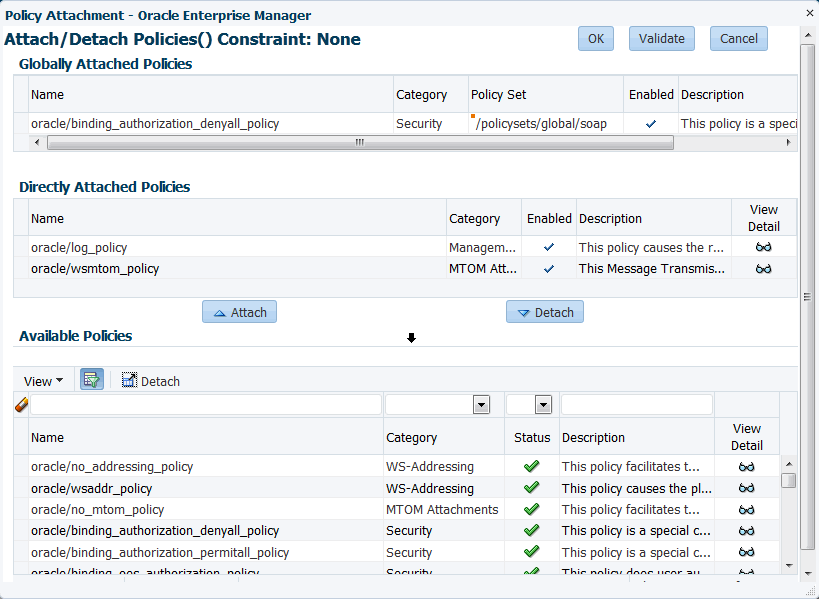Viewport: 819px width, 599px height.
Task: Open the View menu dropdown
Action: (43, 381)
